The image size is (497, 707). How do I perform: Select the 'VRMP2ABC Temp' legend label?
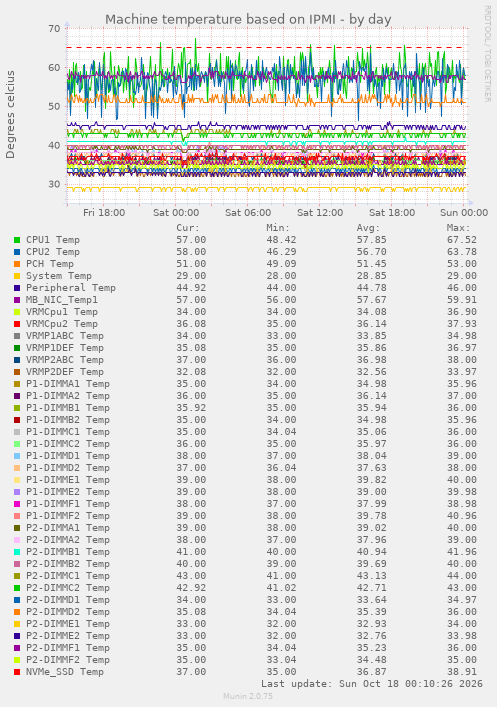coord(64,360)
